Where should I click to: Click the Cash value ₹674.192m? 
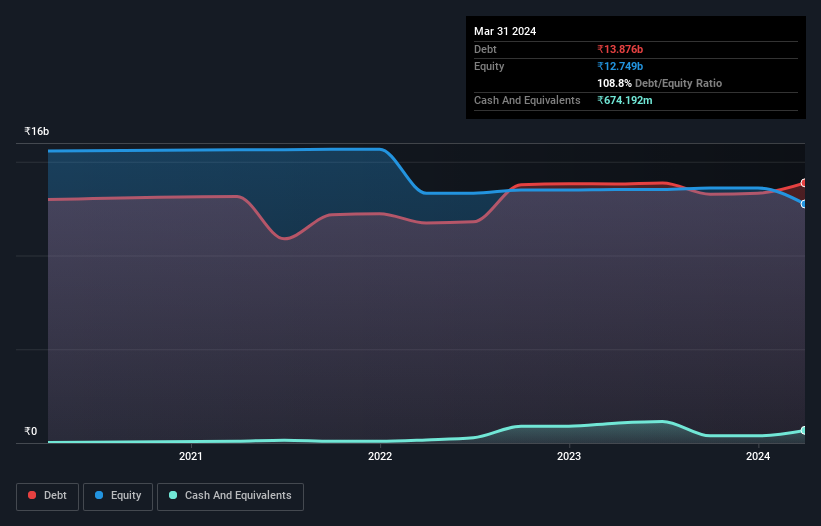pyautogui.click(x=625, y=100)
